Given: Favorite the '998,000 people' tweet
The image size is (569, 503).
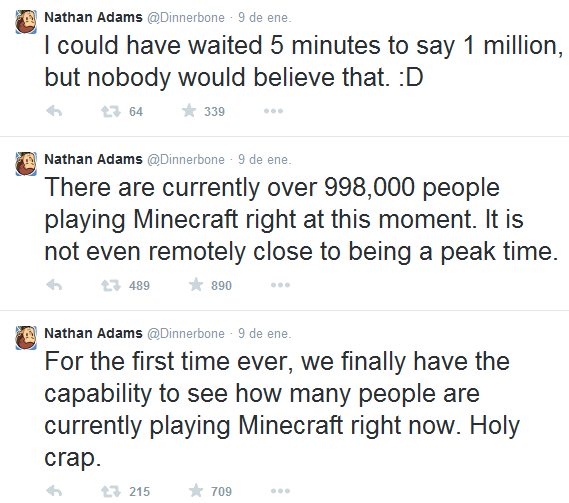Looking at the screenshot, I should [x=196, y=285].
